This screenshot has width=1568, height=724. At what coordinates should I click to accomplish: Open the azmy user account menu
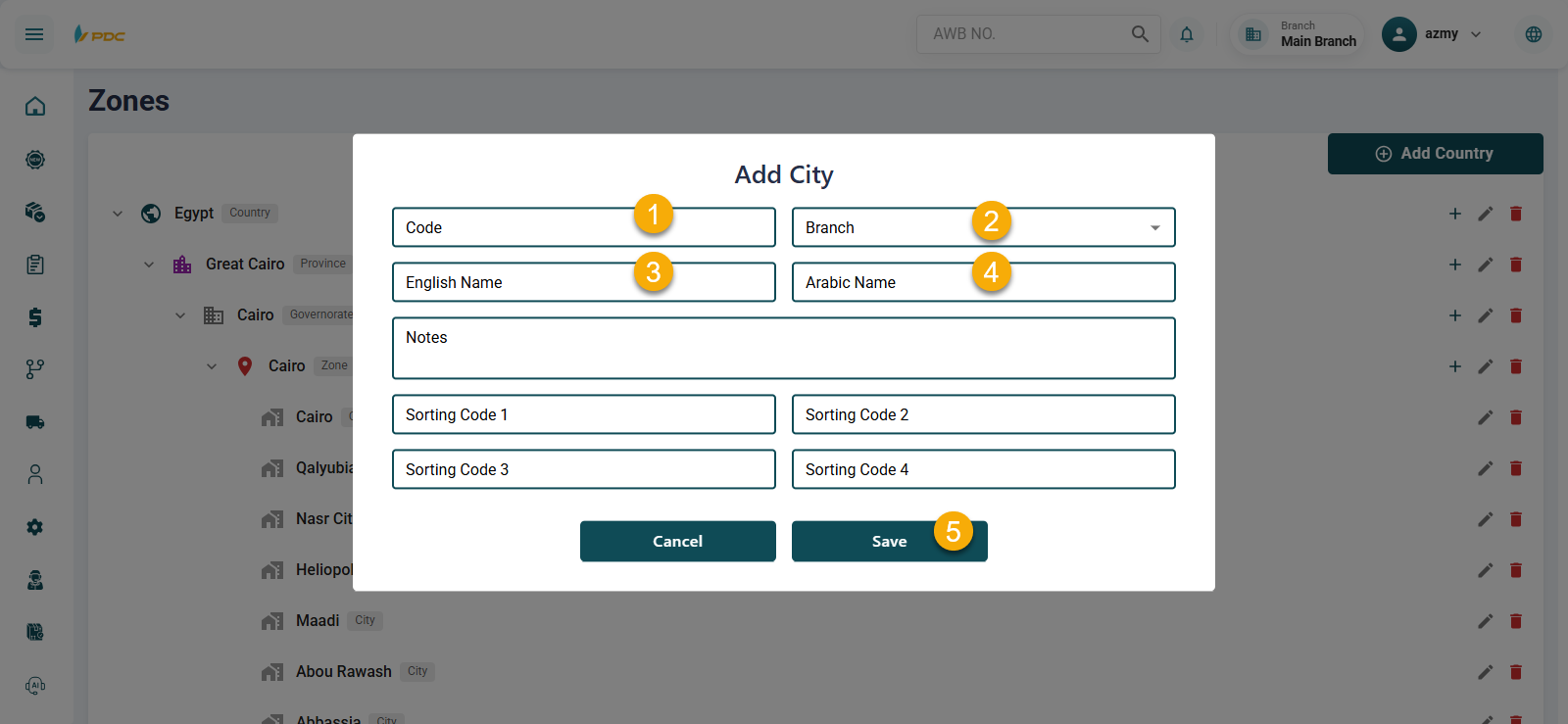pos(1432,34)
